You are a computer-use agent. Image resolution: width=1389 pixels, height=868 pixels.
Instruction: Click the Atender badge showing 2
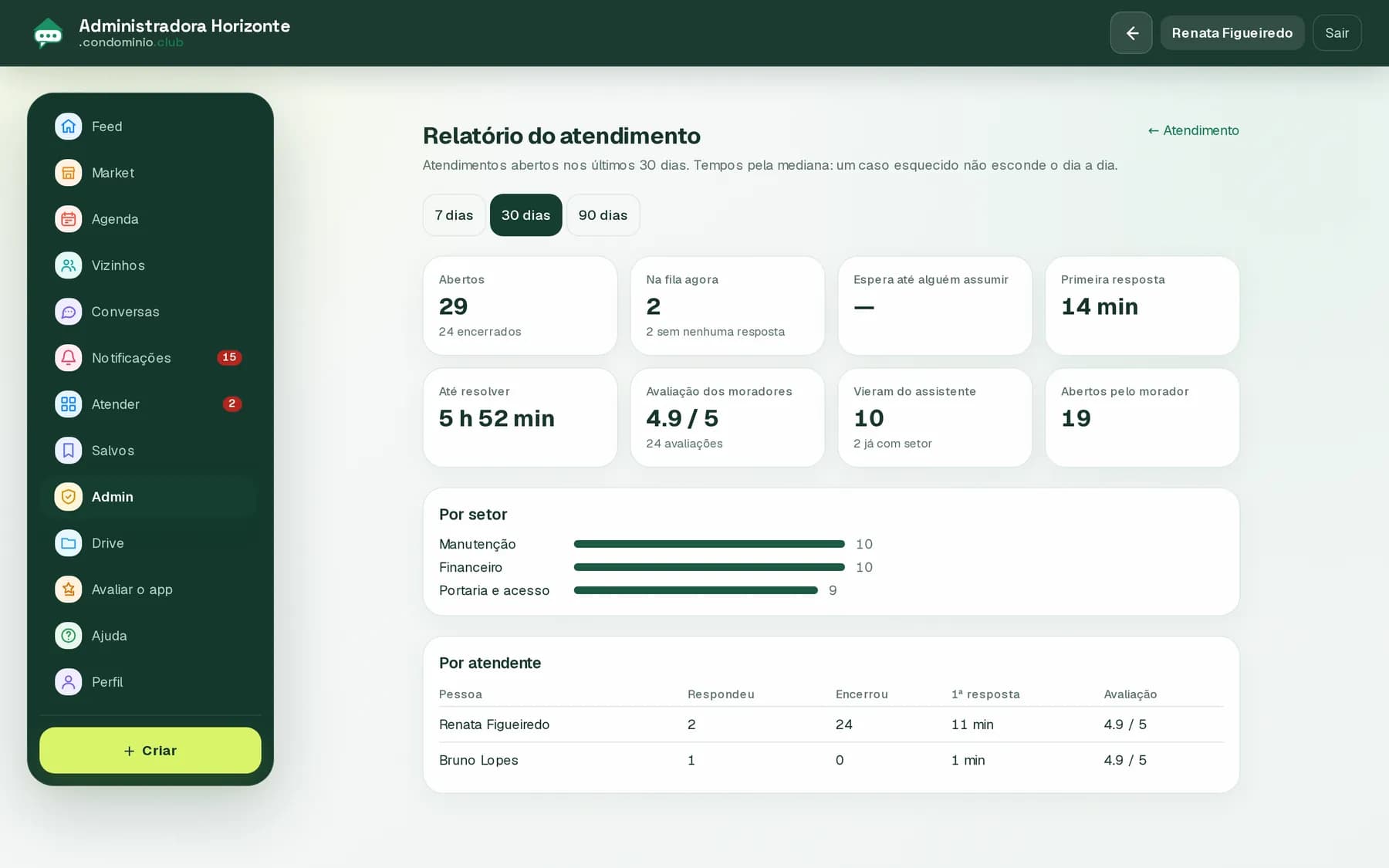pyautogui.click(x=232, y=404)
